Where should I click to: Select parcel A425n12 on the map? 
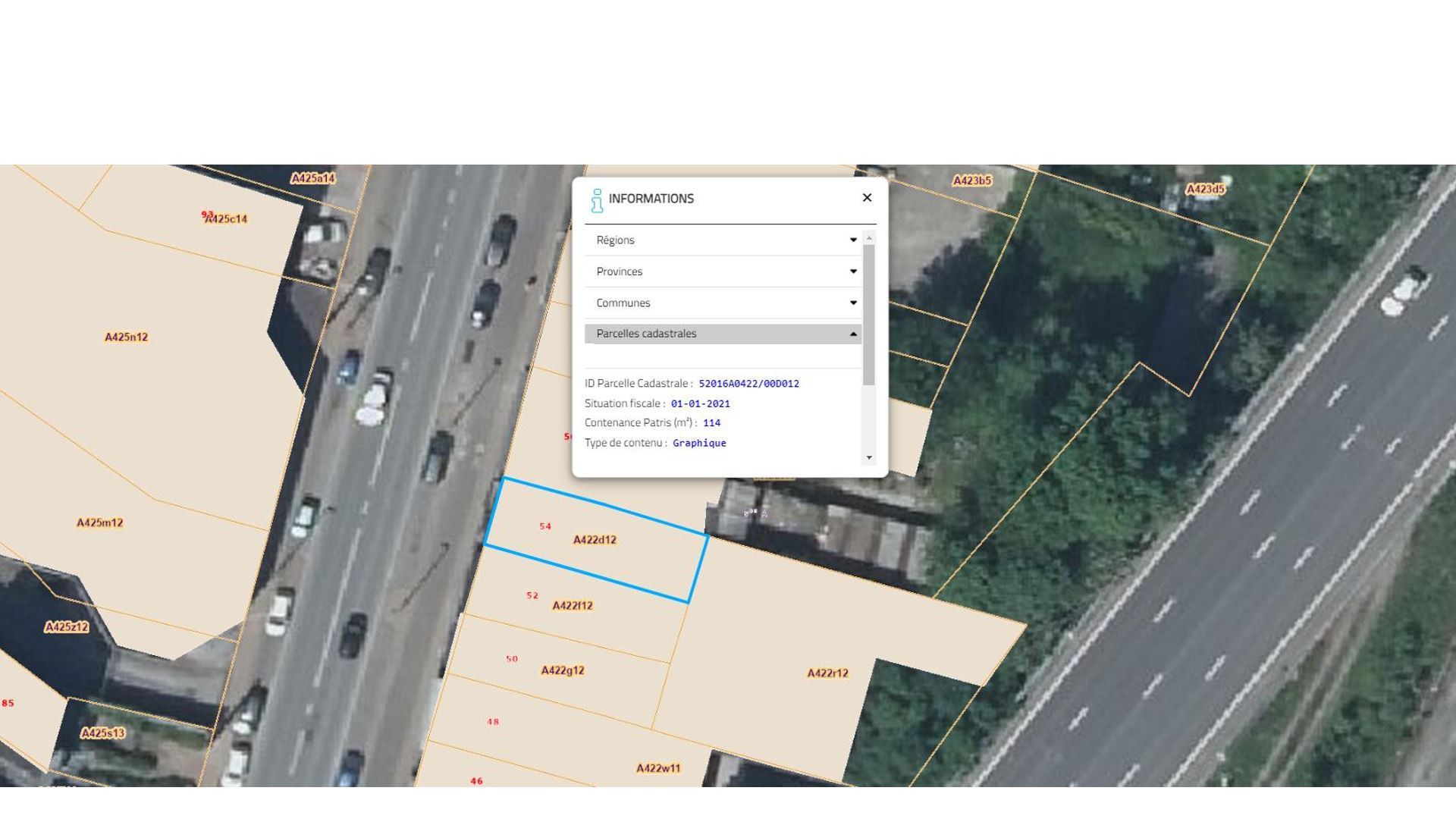[x=126, y=337]
